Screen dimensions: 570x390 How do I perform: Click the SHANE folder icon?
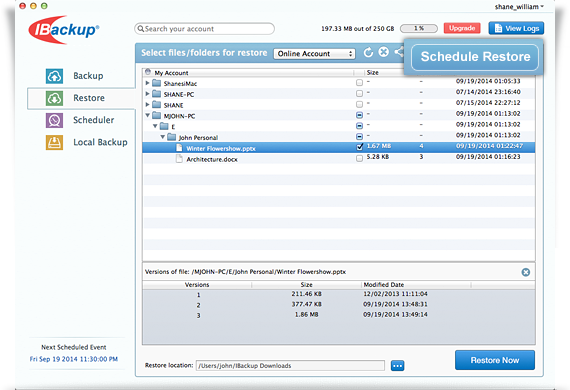157,105
